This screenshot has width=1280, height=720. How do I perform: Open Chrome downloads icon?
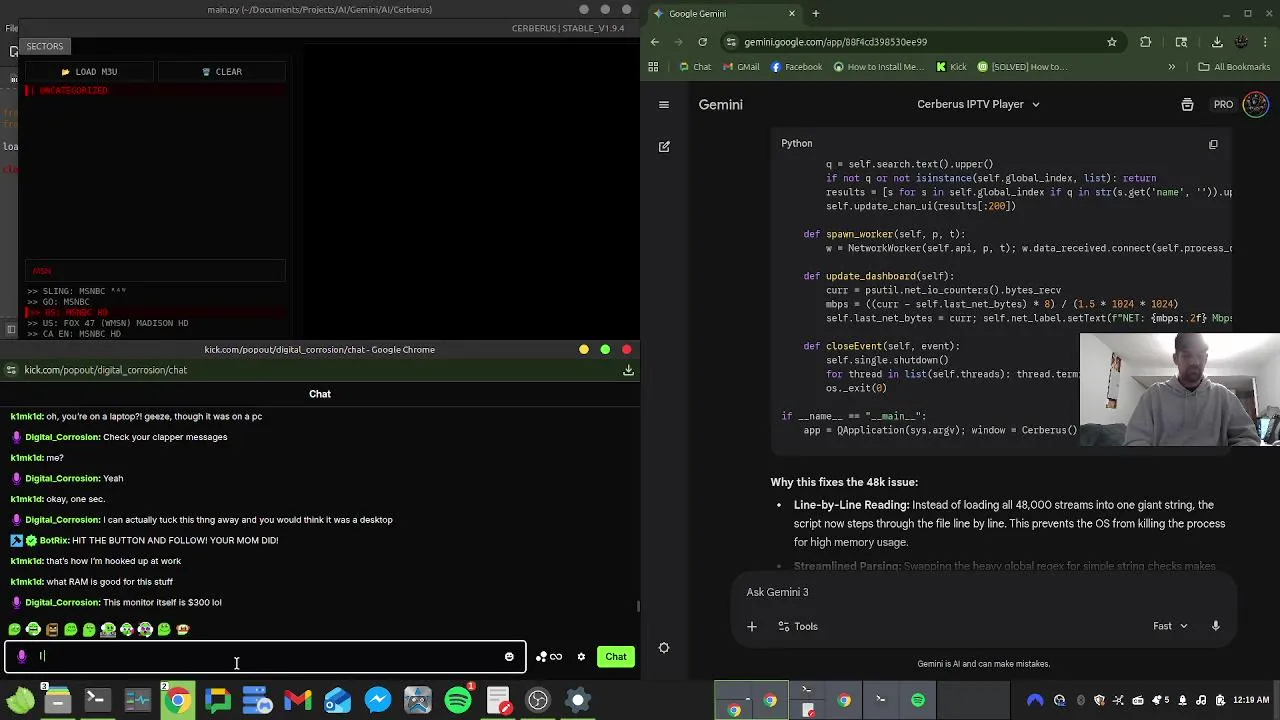tap(1217, 42)
